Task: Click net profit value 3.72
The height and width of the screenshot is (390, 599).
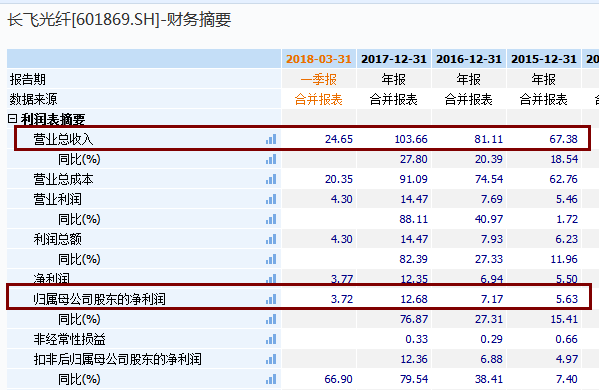Action: click(342, 299)
